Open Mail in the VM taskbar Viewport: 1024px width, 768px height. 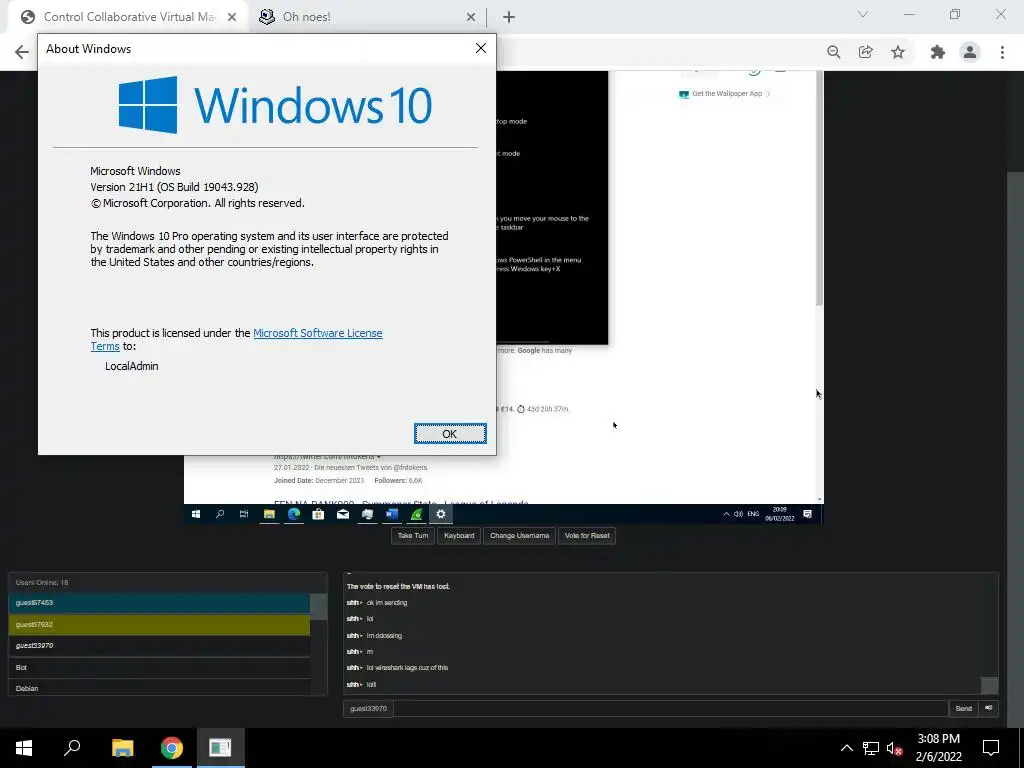coord(343,514)
